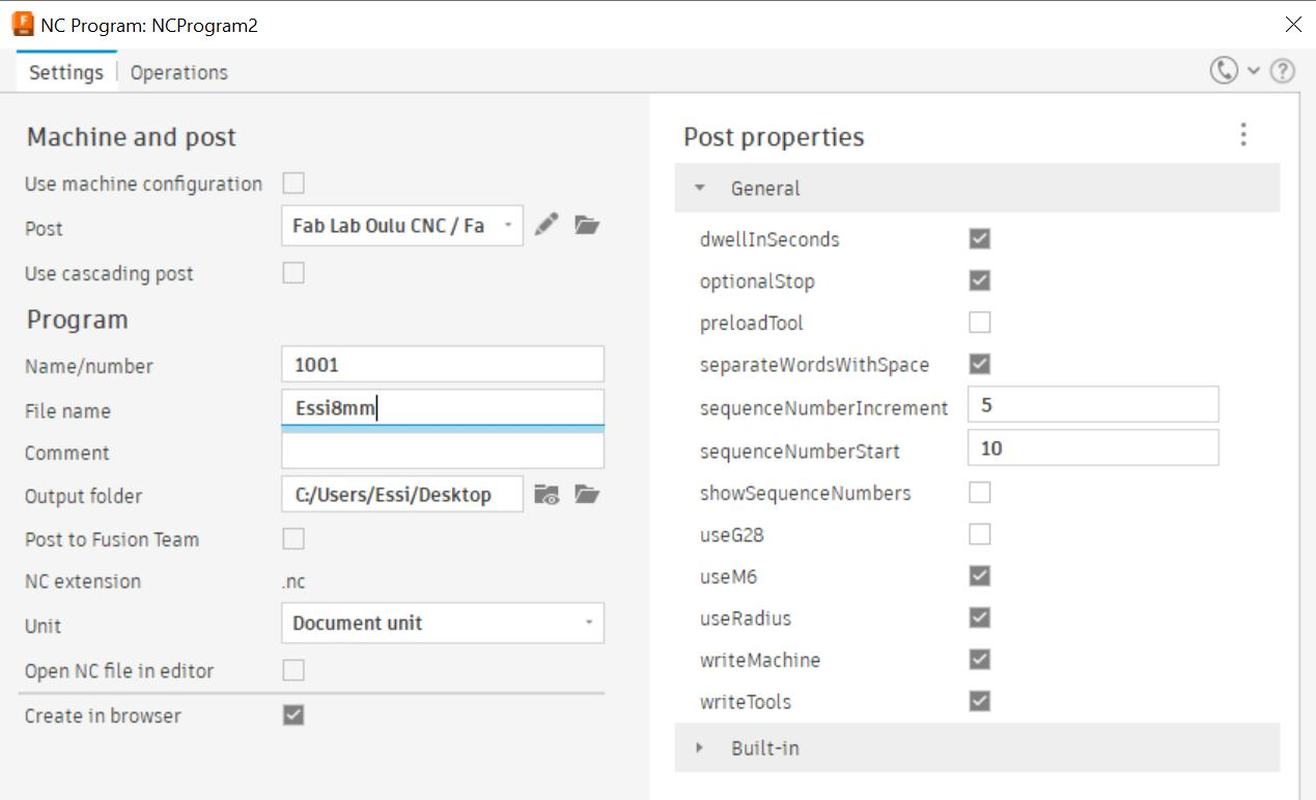Enable showSequenceNumbers checkbox
Image resolution: width=1316 pixels, height=800 pixels.
(980, 492)
